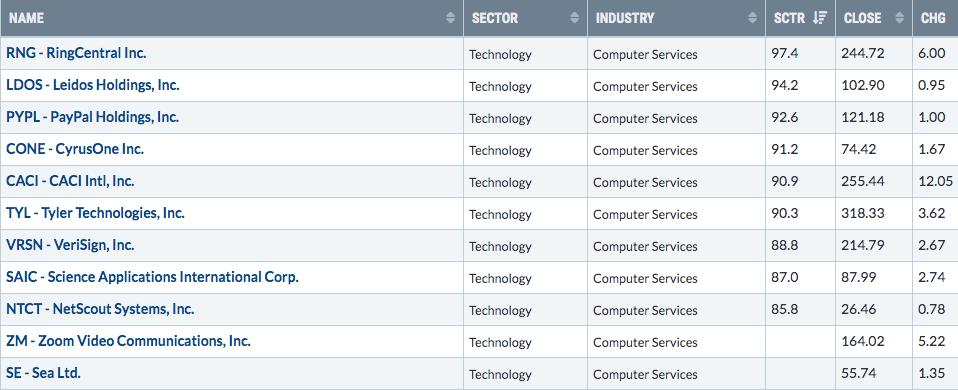The width and height of the screenshot is (958, 390).
Task: Open LDOS - Leidos Holdings, Inc. link
Action: tap(93, 86)
